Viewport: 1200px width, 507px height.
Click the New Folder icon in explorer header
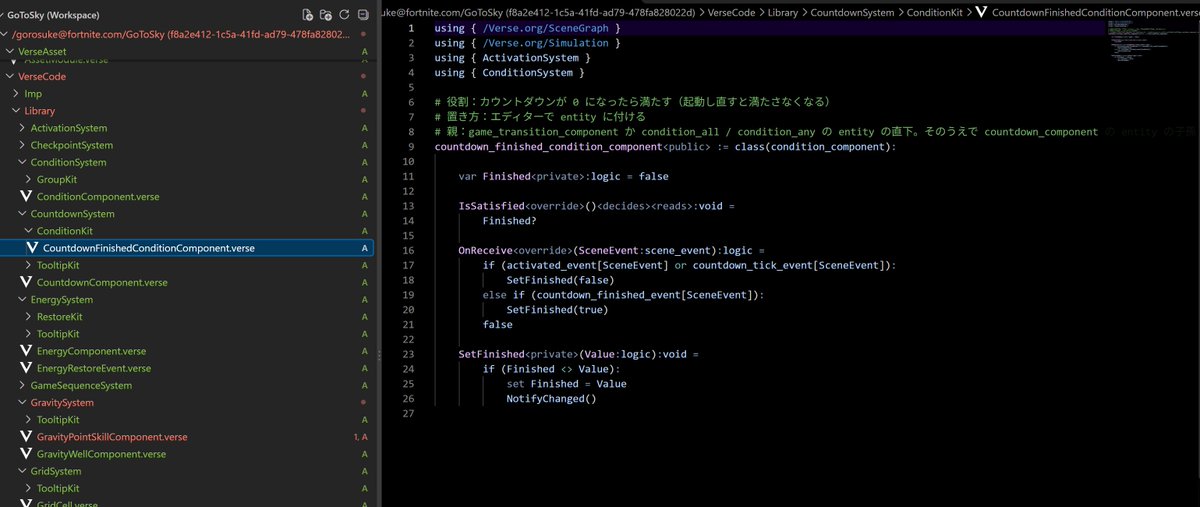(x=326, y=15)
